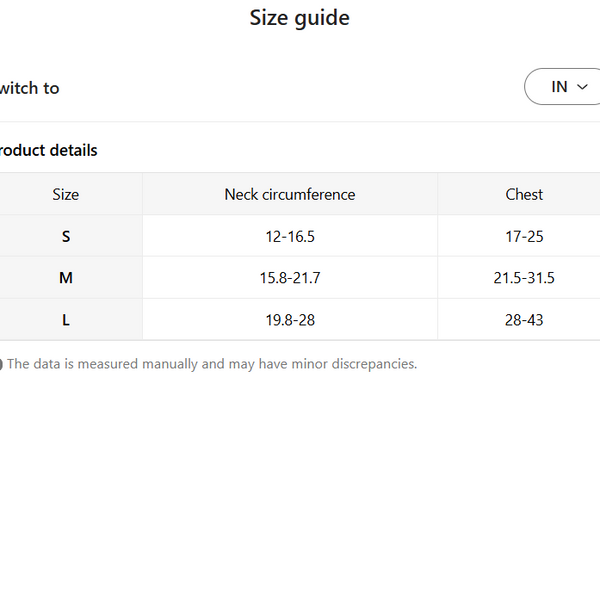600x600 pixels.
Task: Select the Neck circumference column header
Action: [290, 194]
